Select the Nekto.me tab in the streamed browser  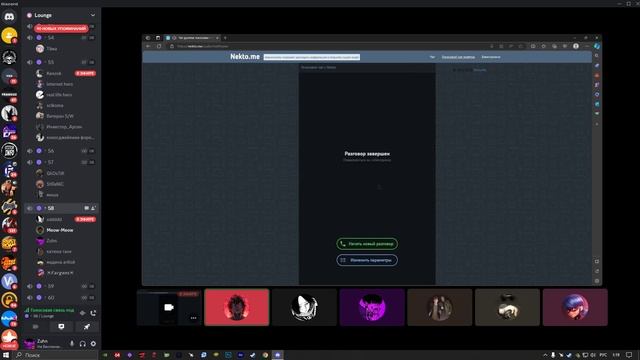click(193, 38)
